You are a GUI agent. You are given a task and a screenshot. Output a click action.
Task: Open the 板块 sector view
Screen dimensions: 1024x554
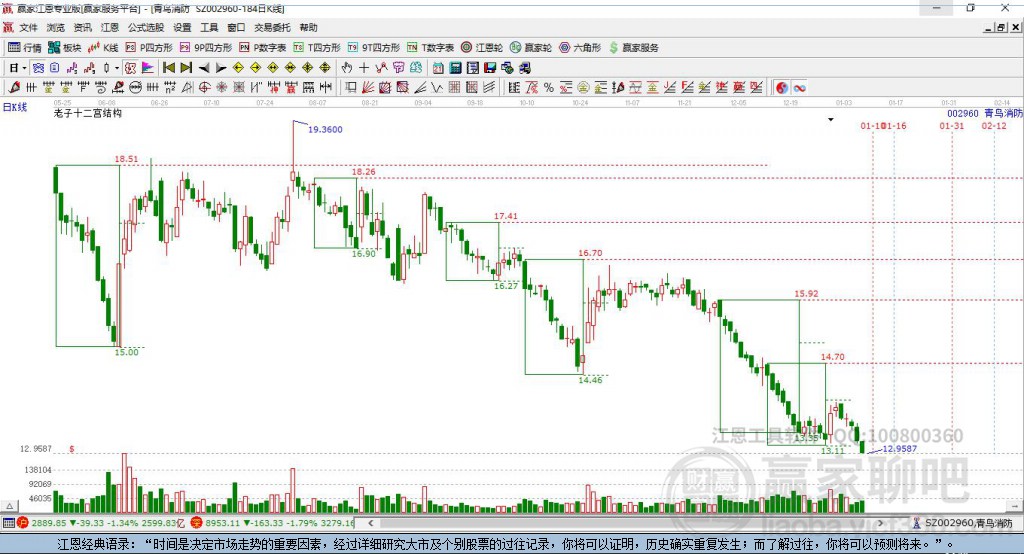pos(65,48)
